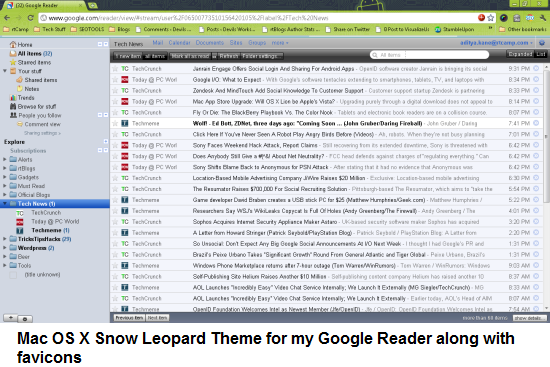
Task: Expand the Gadgets folder
Action: (5, 177)
